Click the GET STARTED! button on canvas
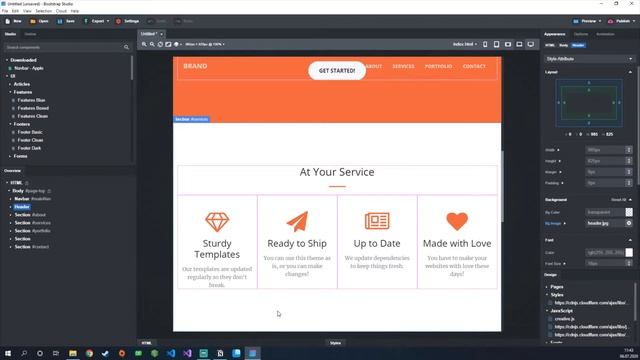 pyautogui.click(x=337, y=71)
